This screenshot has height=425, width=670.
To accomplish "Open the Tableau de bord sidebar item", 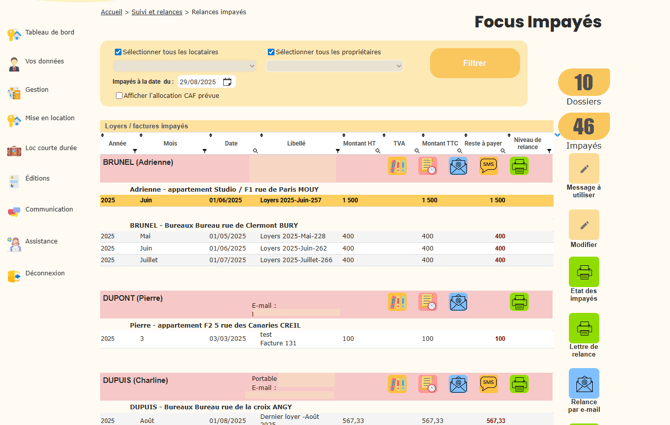I will click(x=49, y=33).
